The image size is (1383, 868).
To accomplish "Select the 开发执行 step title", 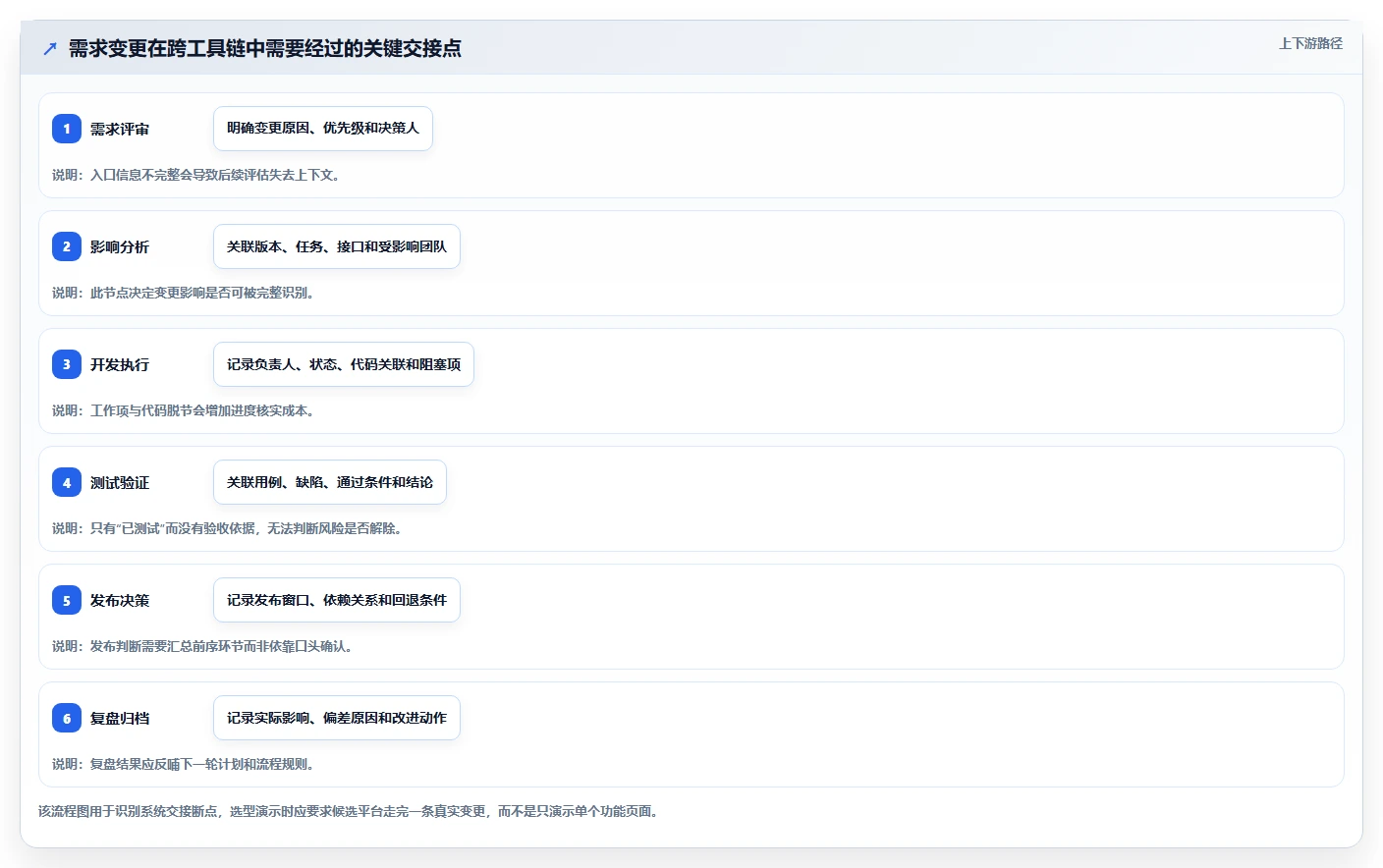I will [x=120, y=364].
